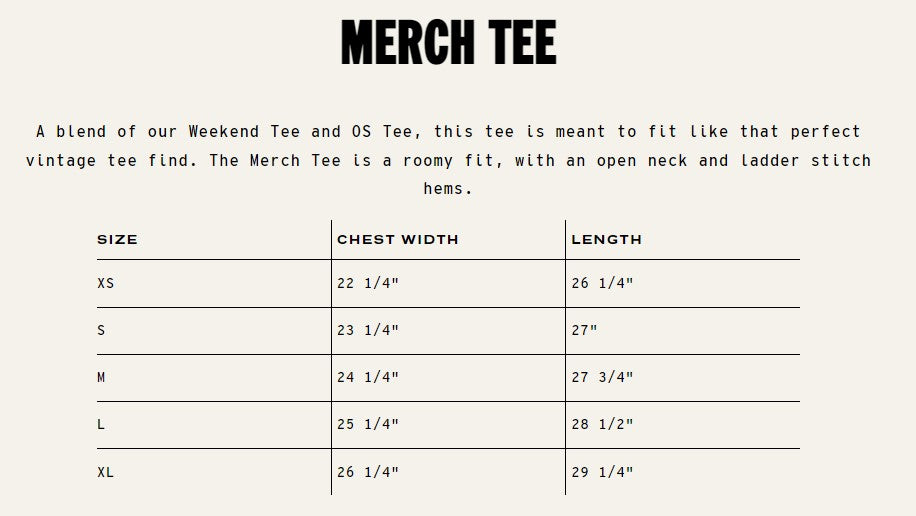Viewport: 916px width, 516px height.
Task: Click the MERCH TEE heading
Action: (448, 43)
